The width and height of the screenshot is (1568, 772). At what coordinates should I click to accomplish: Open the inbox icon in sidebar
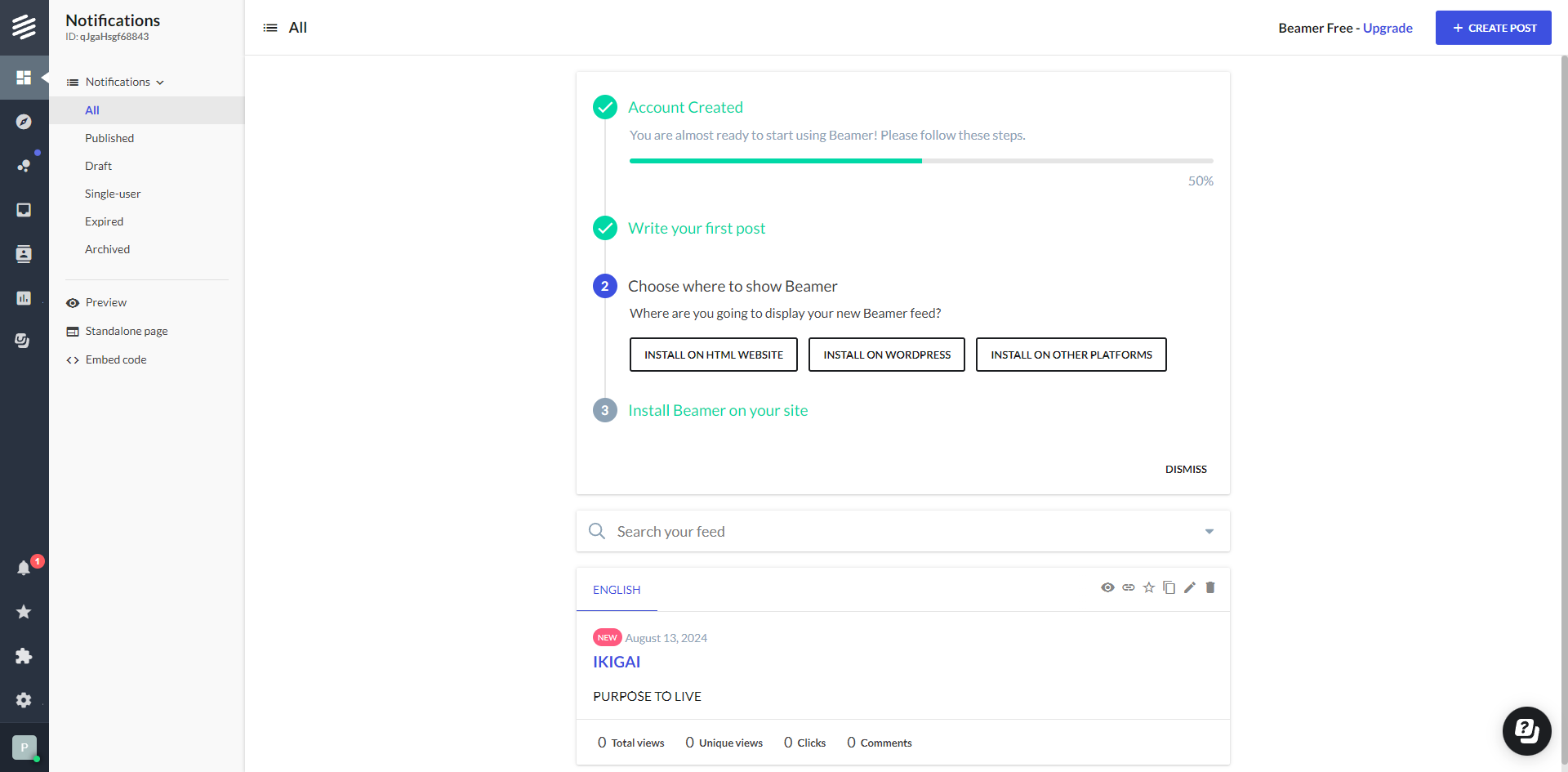point(24,210)
